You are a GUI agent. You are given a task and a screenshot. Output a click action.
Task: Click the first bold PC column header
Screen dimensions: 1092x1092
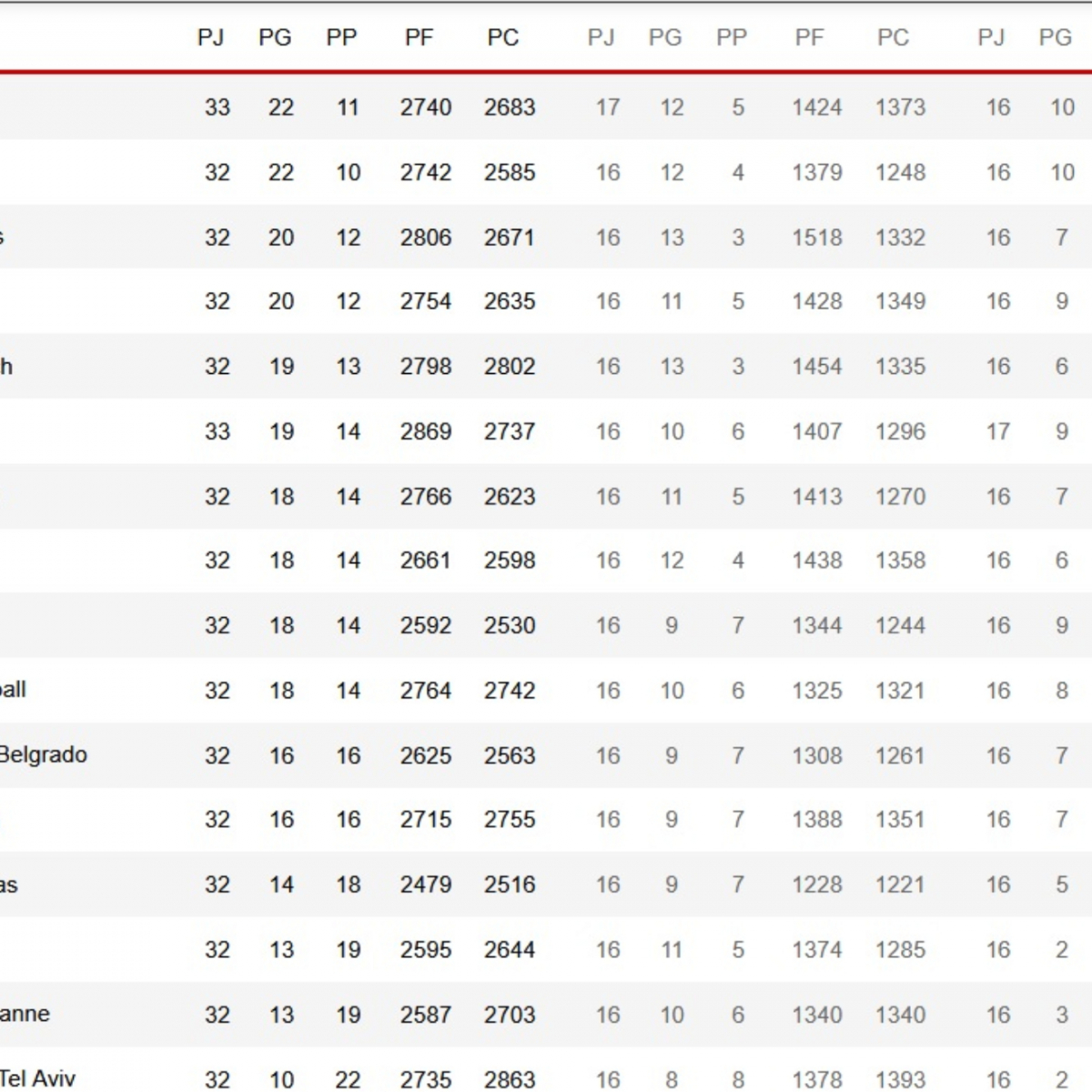(502, 37)
